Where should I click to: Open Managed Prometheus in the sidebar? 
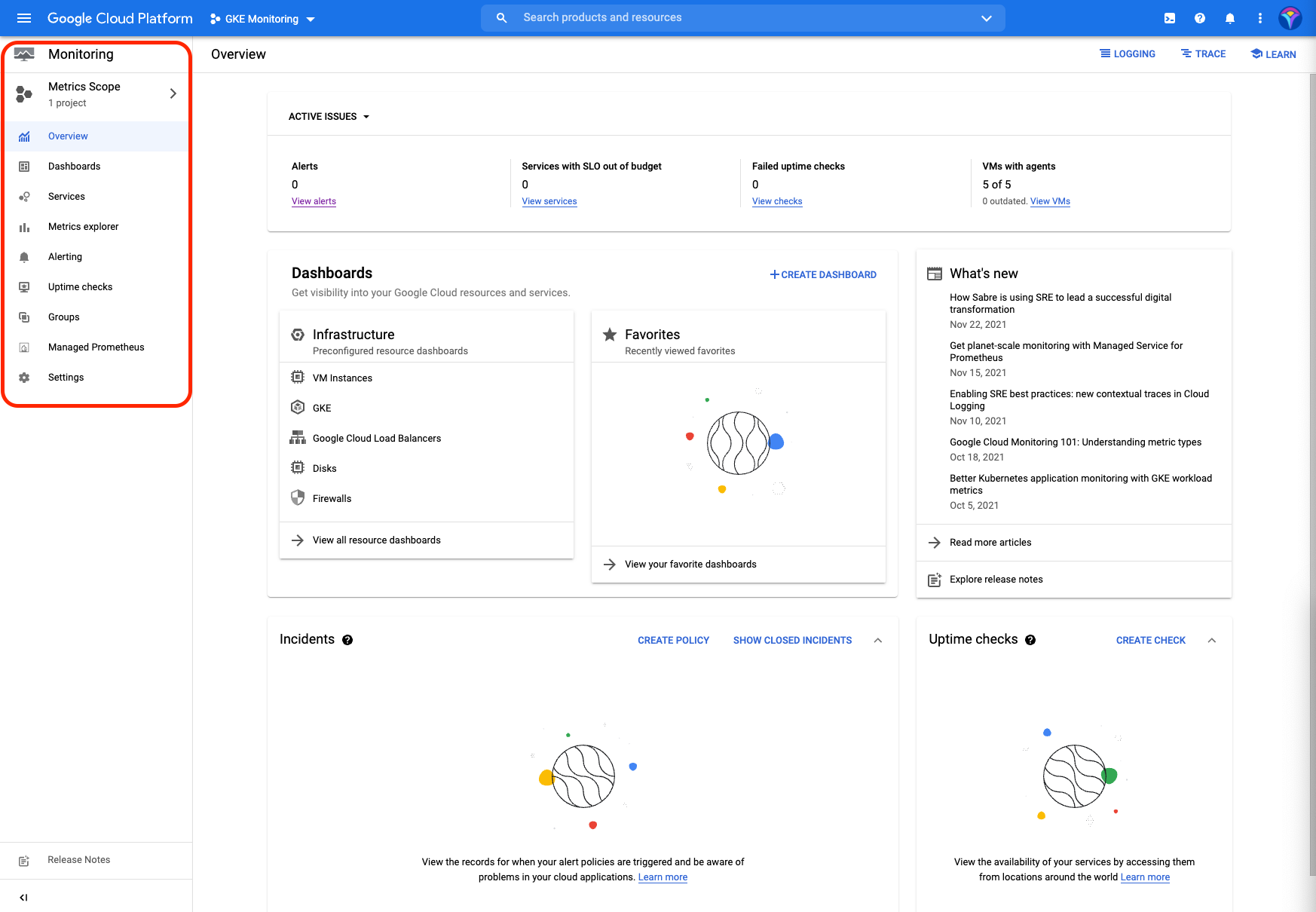[x=96, y=347]
